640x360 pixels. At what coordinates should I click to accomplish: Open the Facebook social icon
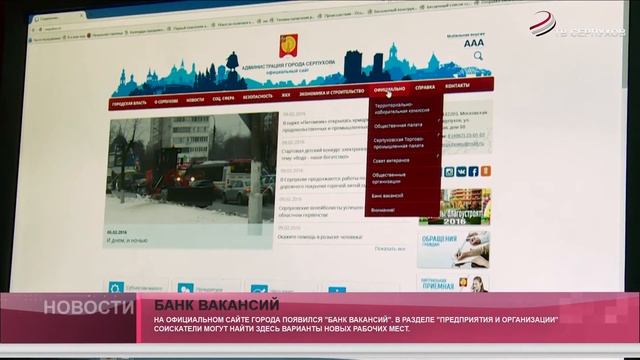(x=473, y=171)
